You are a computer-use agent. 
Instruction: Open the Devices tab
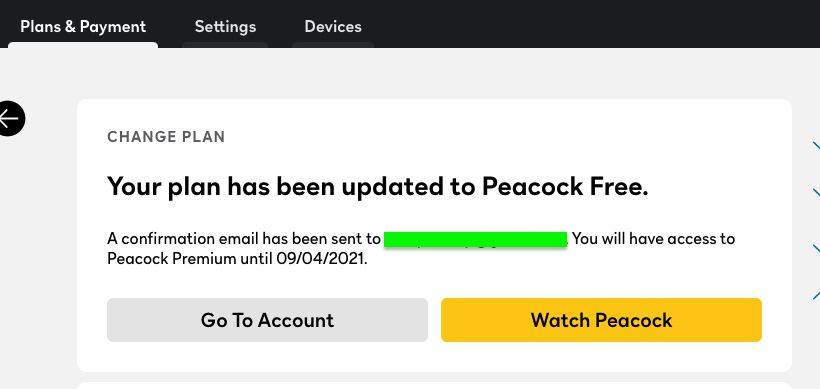point(333,27)
